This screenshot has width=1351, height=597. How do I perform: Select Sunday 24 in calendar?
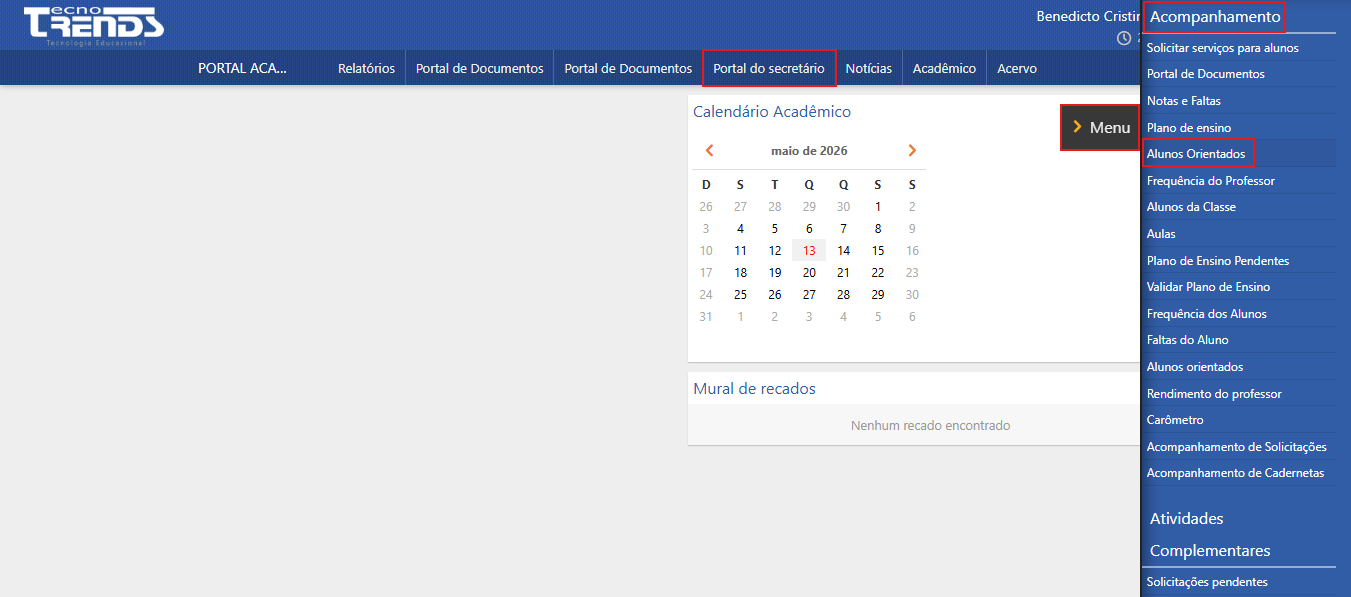[x=706, y=295]
